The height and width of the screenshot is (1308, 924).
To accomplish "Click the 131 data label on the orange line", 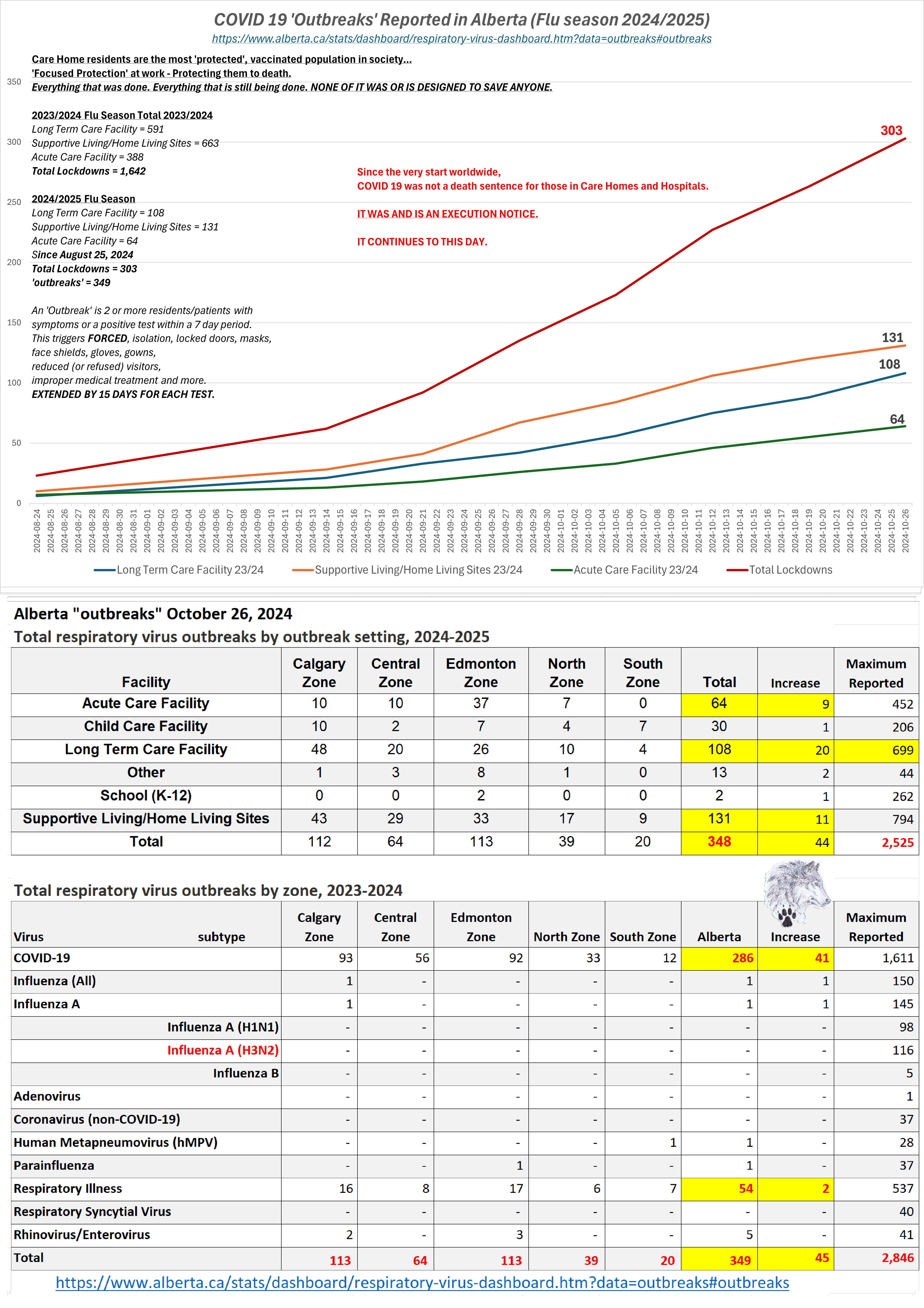I will pos(893,337).
